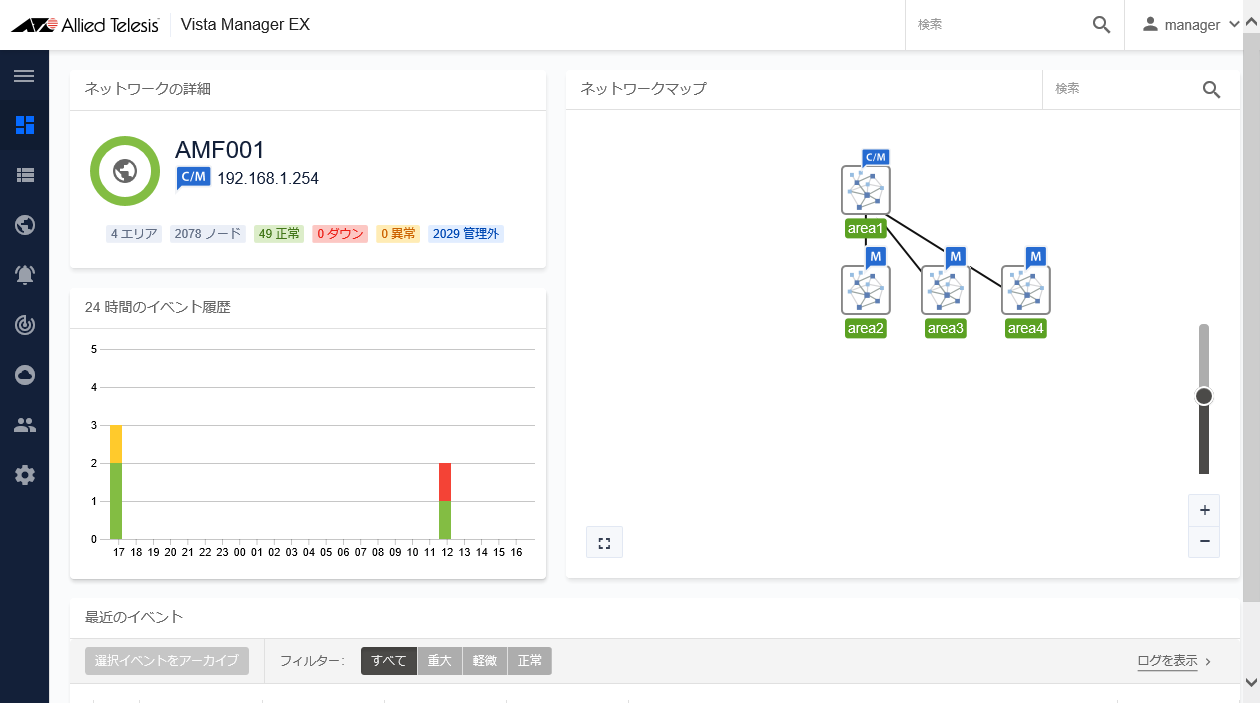Click the 最近のイベント section heading
This screenshot has width=1260, height=703.
click(x=134, y=617)
